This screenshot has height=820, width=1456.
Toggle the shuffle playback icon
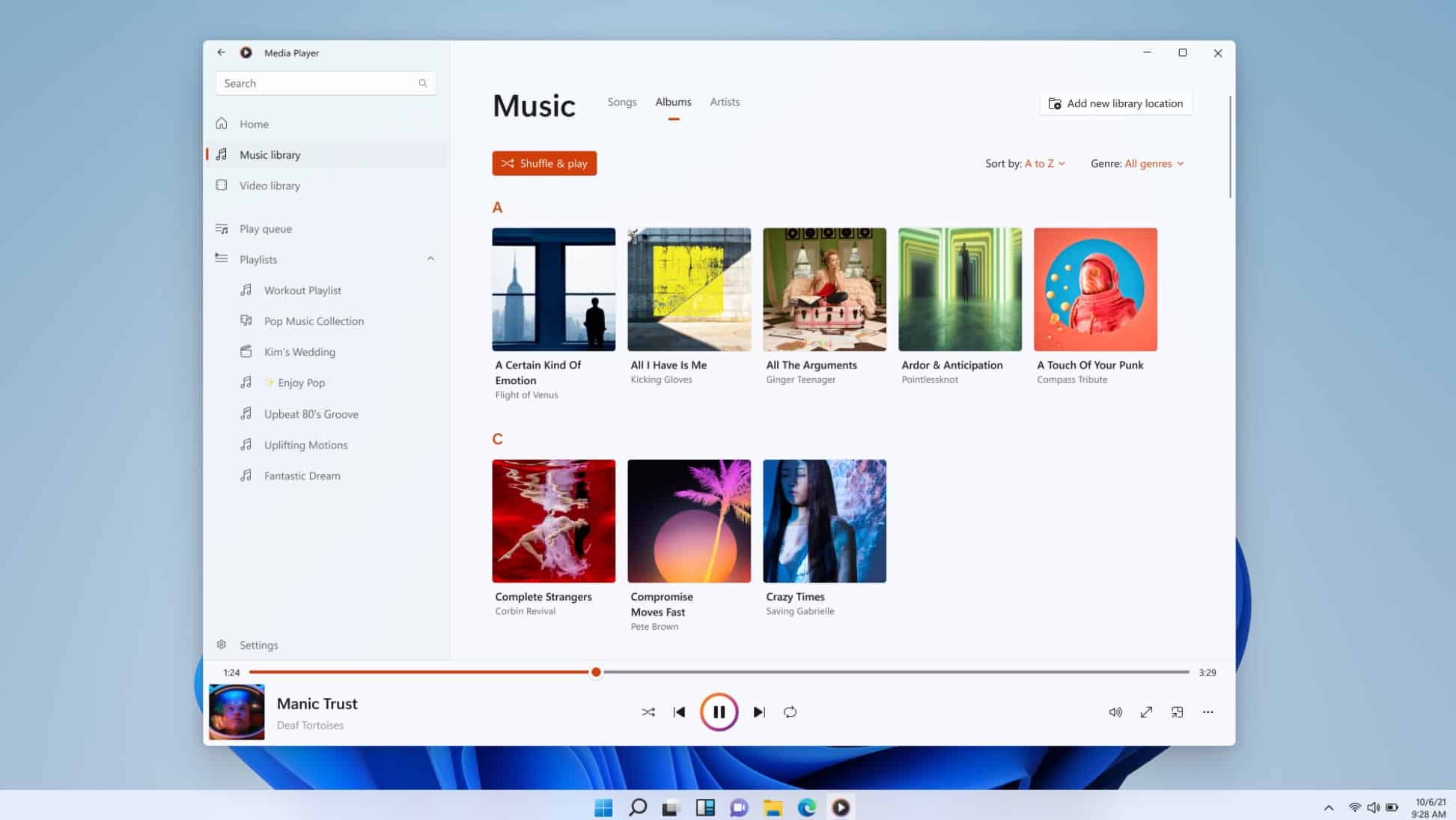coord(648,712)
